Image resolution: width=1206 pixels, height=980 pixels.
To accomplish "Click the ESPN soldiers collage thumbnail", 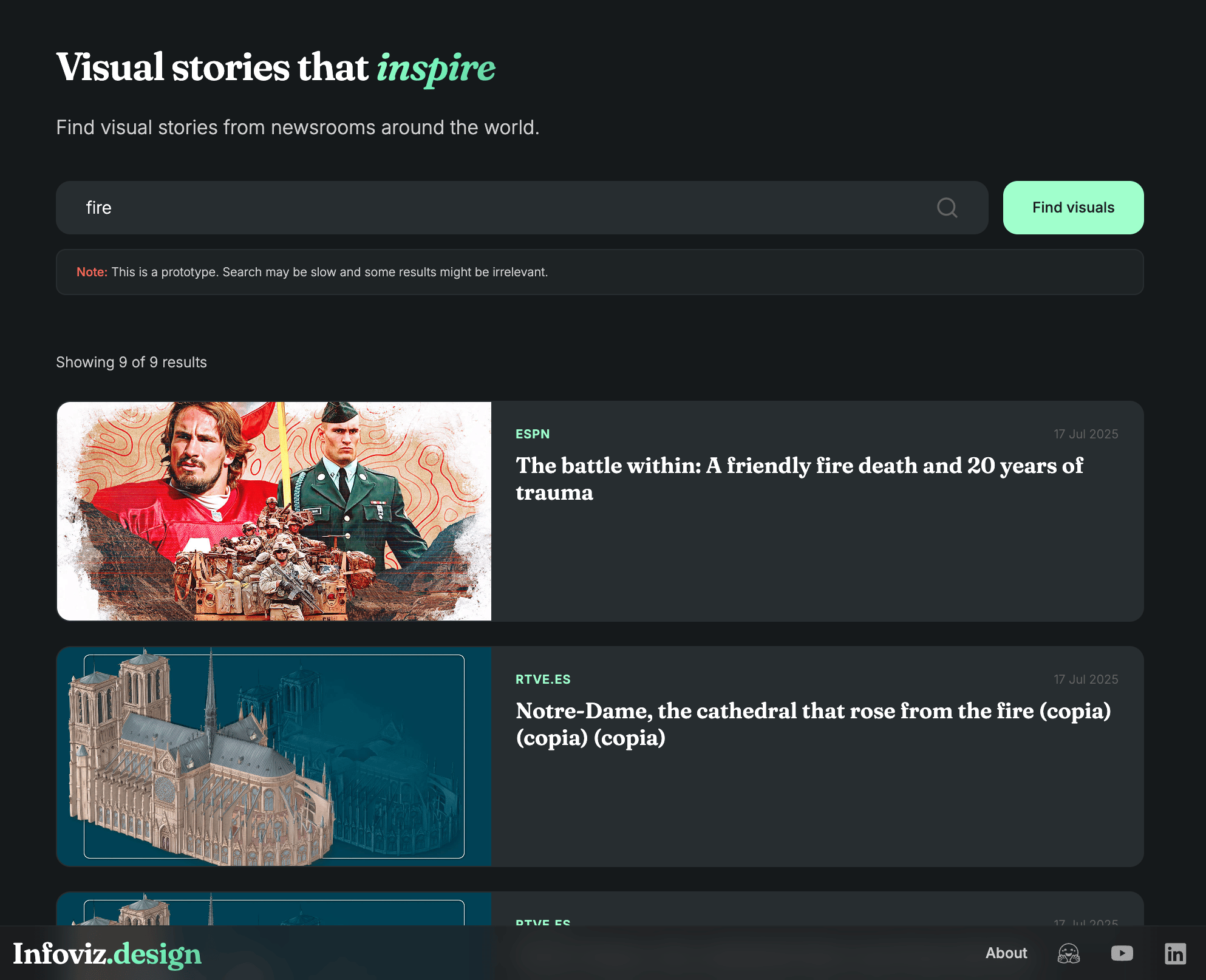I will pyautogui.click(x=274, y=510).
